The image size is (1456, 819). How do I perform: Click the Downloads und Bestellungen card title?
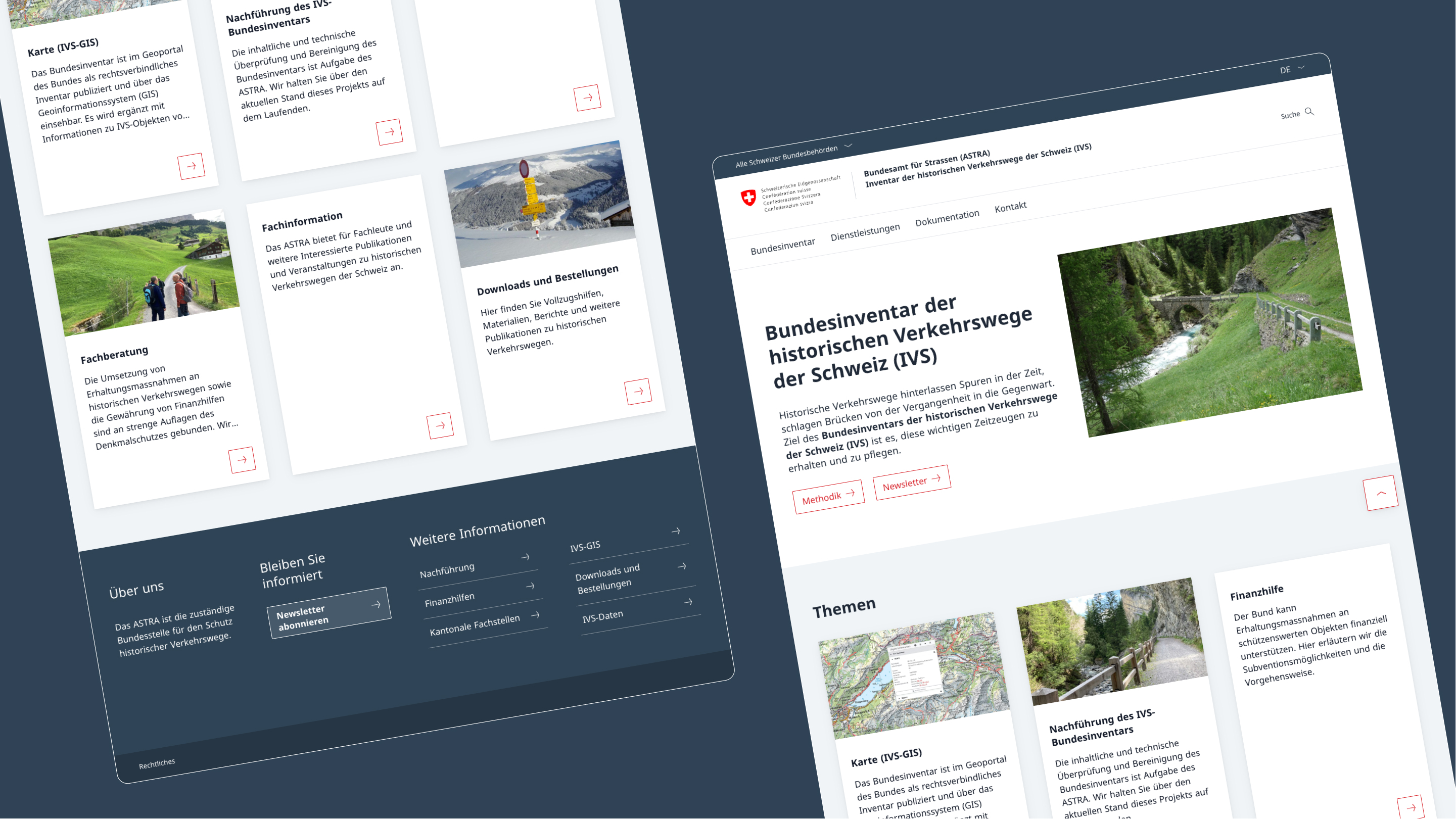[548, 280]
